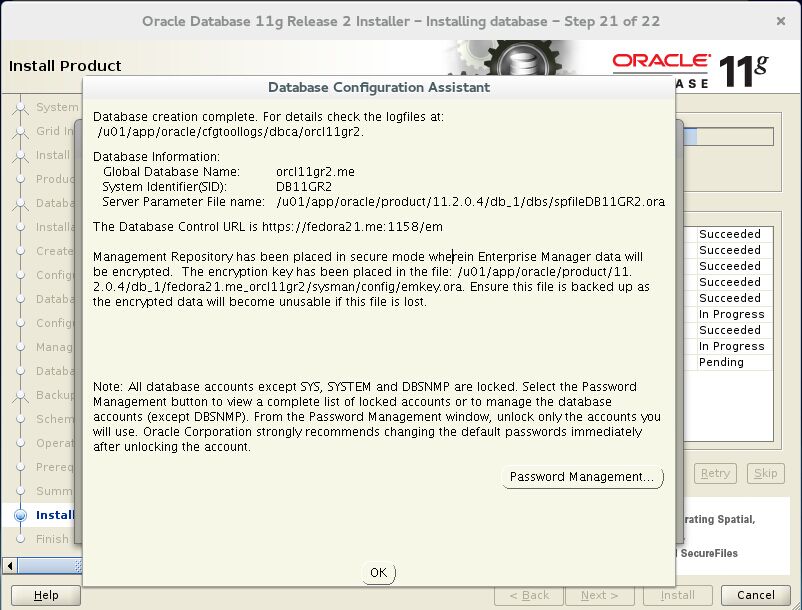This screenshot has width=802, height=610.
Task: Select the Finish step in sidebar
Action: 52,538
